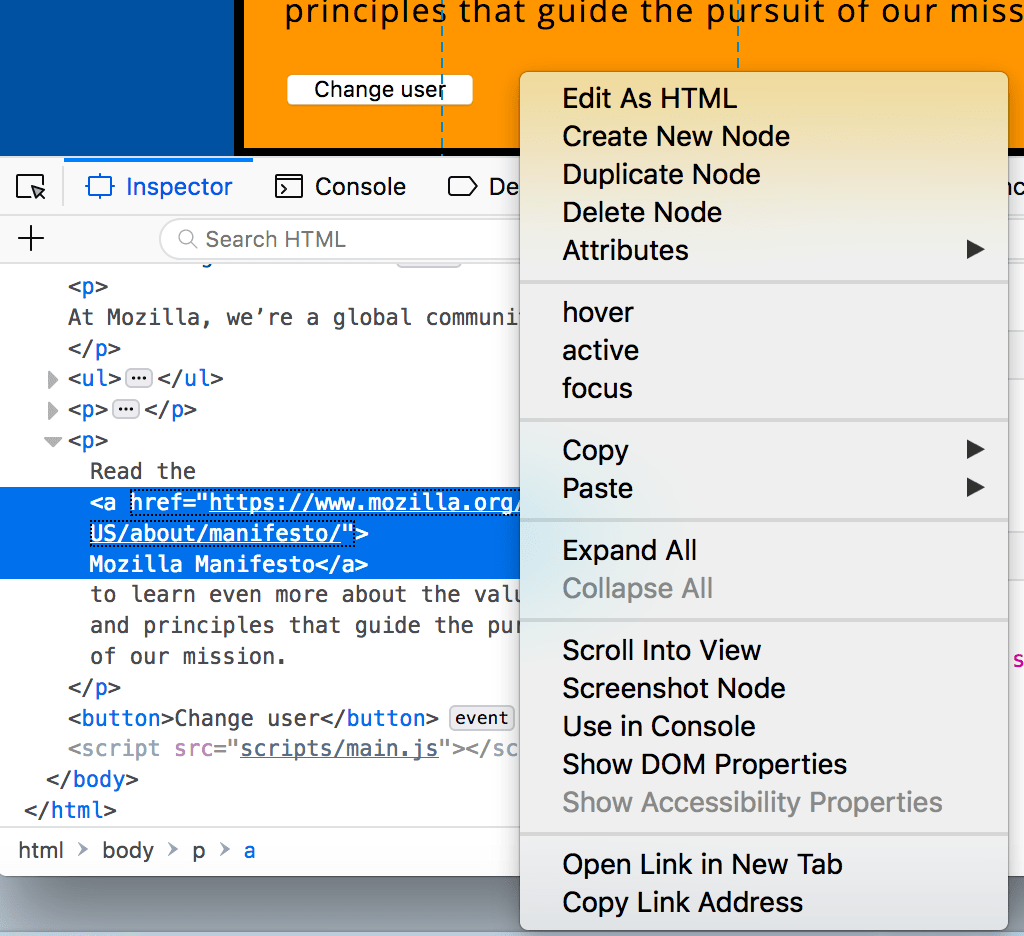Click the Console panel terminal icon
The height and width of the screenshot is (936, 1024).
tap(288, 186)
